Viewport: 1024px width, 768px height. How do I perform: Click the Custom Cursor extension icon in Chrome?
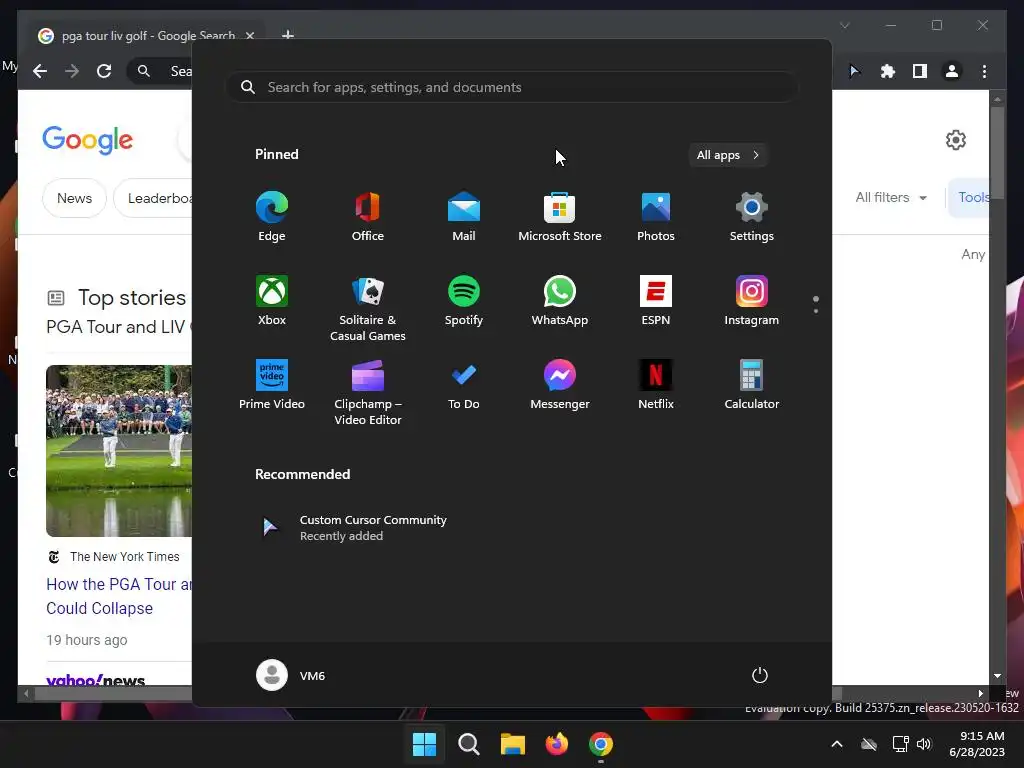click(x=855, y=71)
